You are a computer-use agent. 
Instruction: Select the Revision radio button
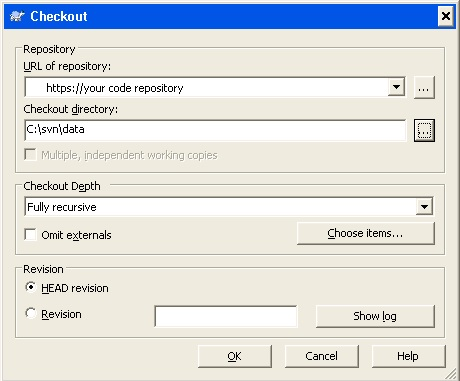tap(31, 313)
